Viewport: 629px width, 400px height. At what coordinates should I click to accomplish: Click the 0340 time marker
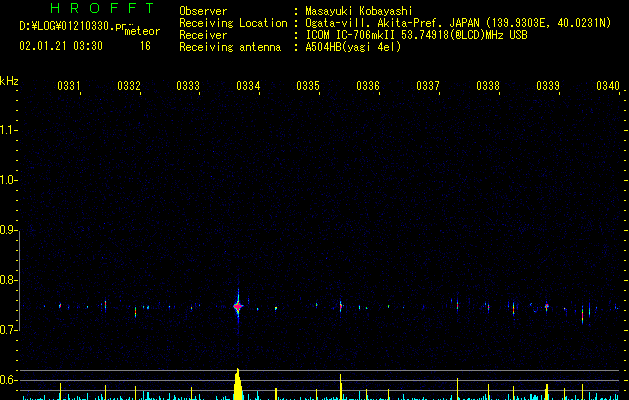tap(608, 86)
